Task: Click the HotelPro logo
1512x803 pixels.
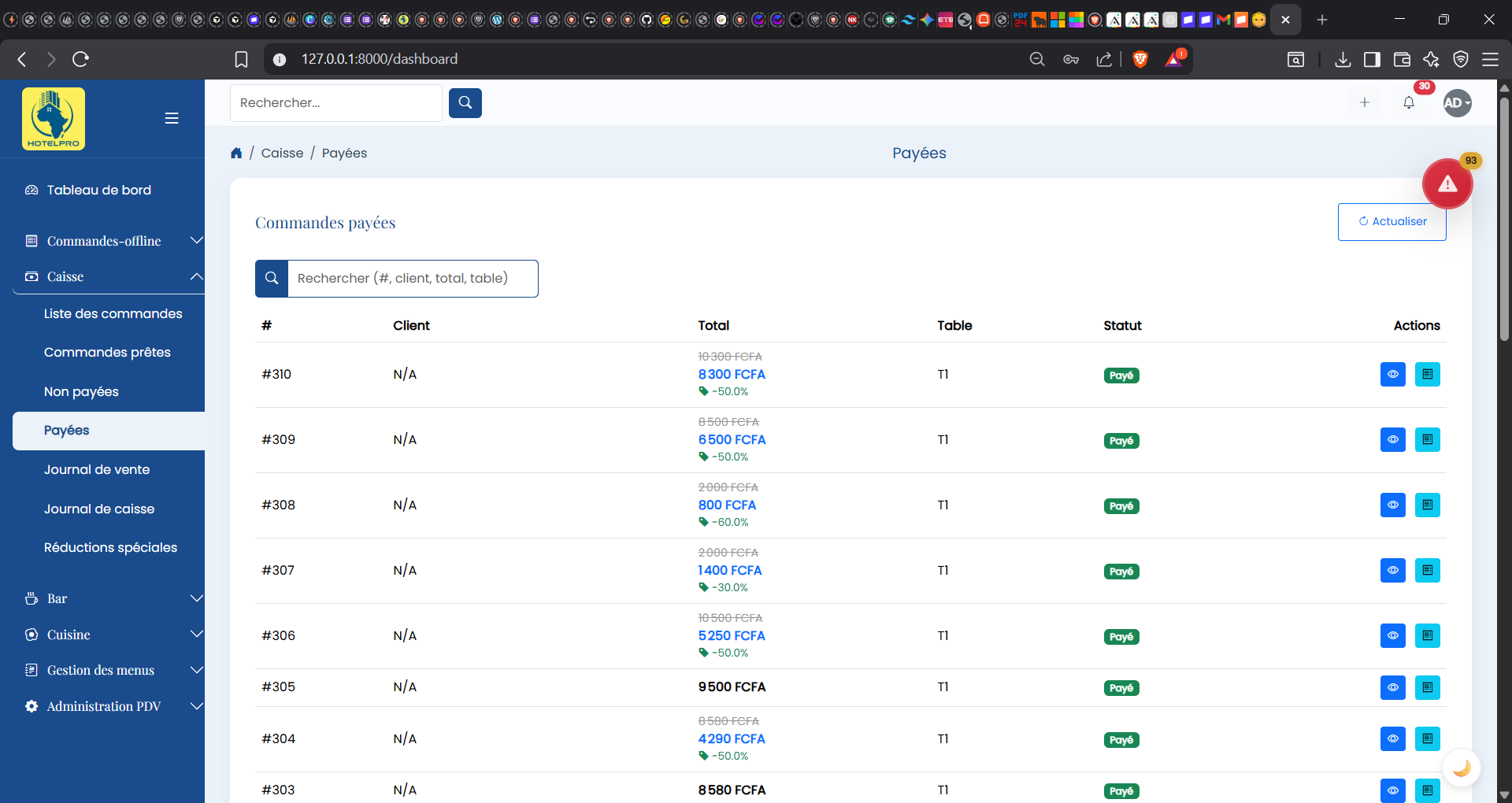Action: 54,119
